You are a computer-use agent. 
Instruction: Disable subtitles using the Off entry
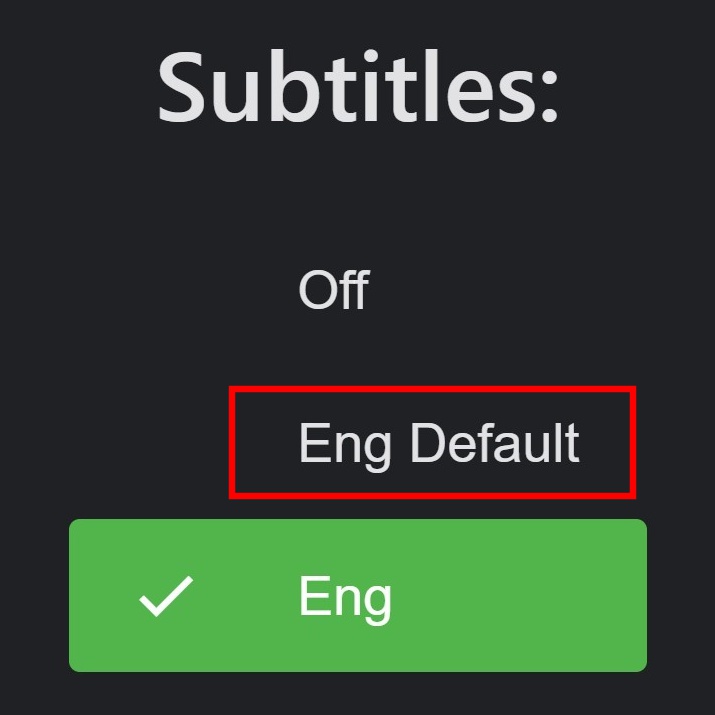[x=333, y=290]
